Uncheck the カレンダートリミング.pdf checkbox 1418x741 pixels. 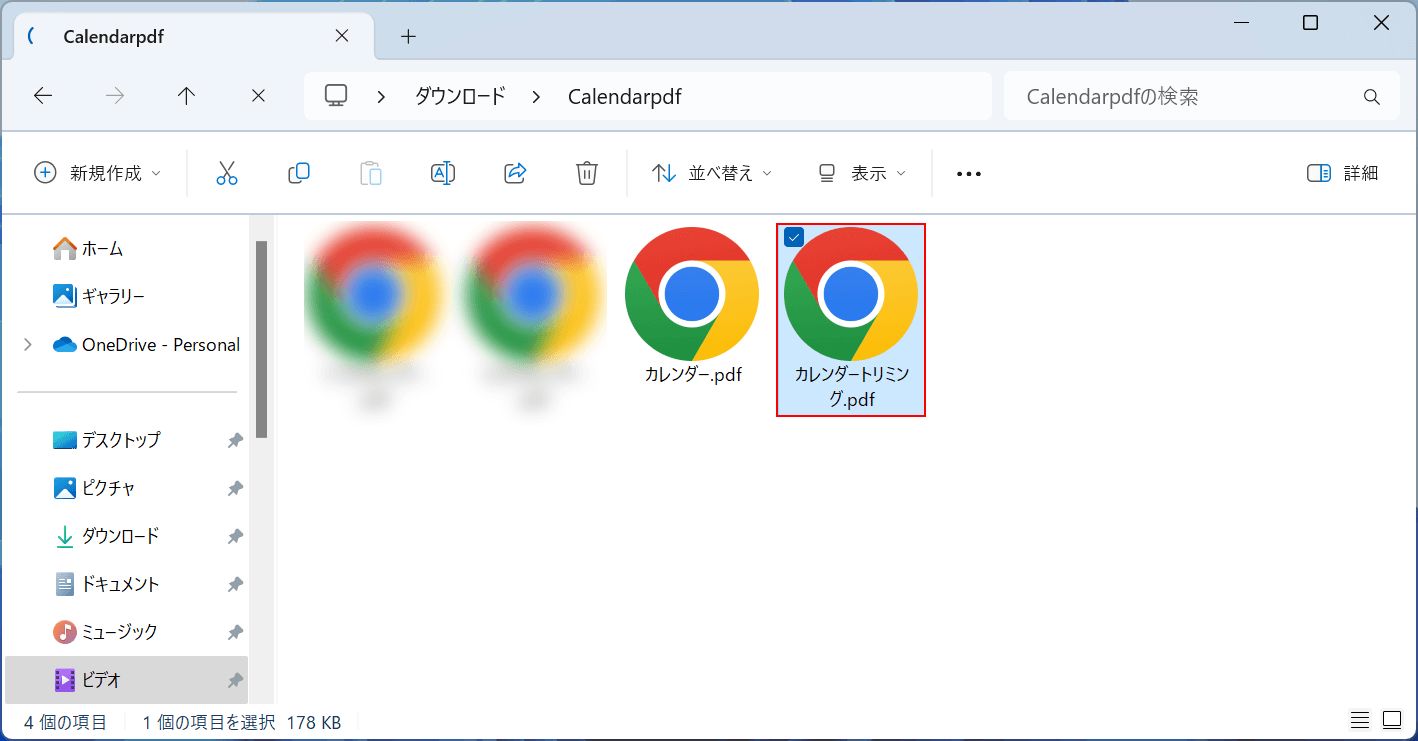pos(794,237)
